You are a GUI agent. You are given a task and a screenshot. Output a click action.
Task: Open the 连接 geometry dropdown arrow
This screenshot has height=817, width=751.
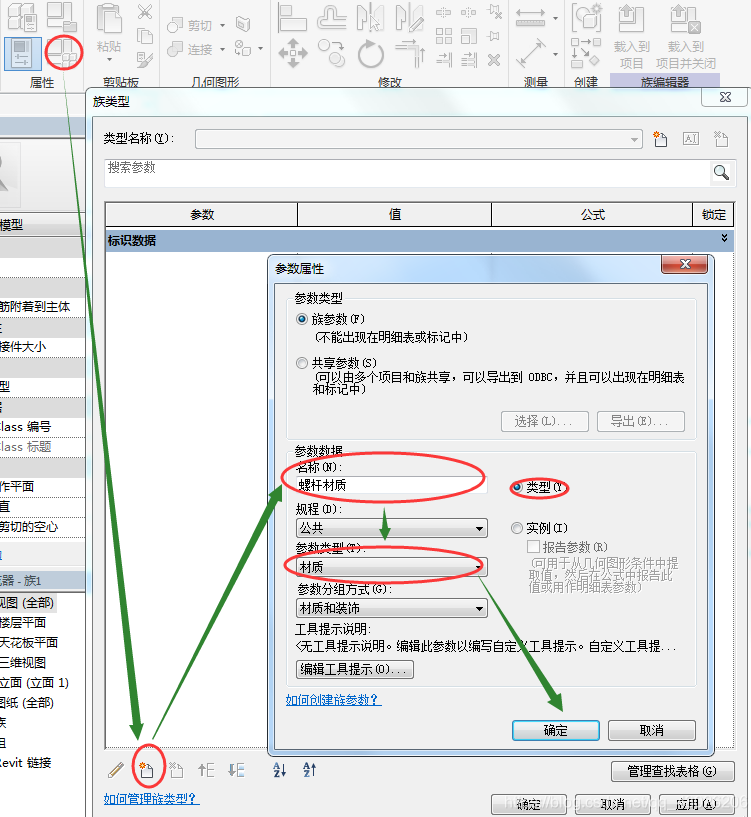pyautogui.click(x=223, y=49)
